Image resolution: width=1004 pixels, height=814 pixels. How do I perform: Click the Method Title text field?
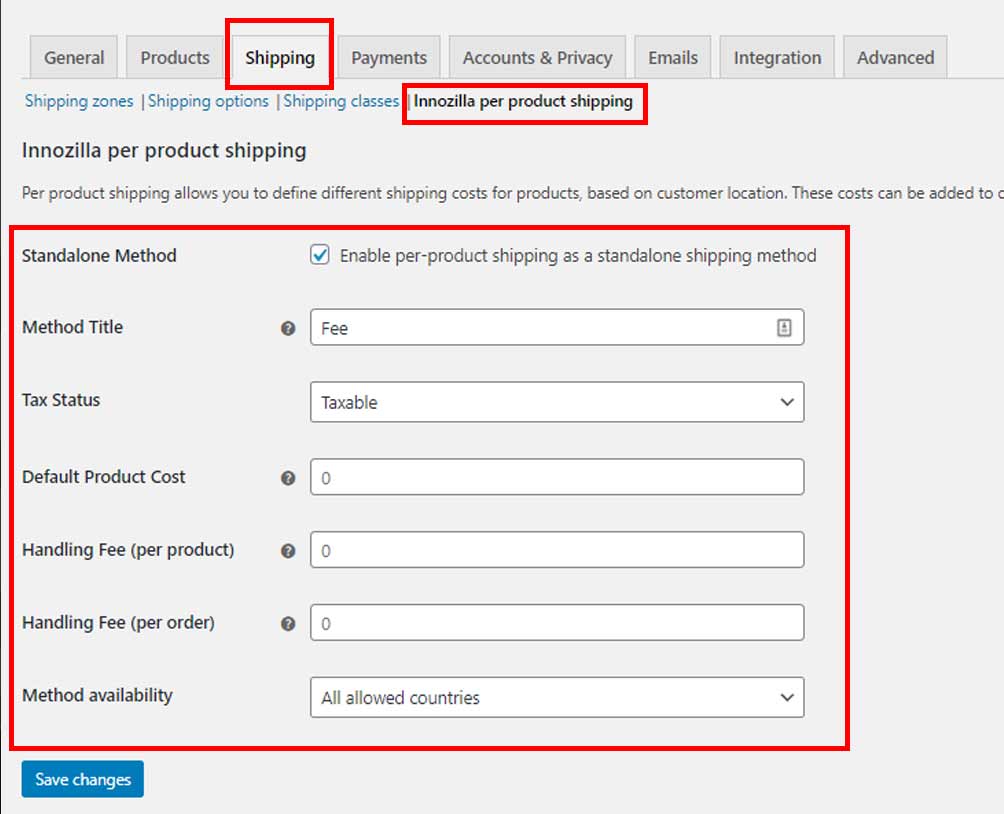click(557, 327)
